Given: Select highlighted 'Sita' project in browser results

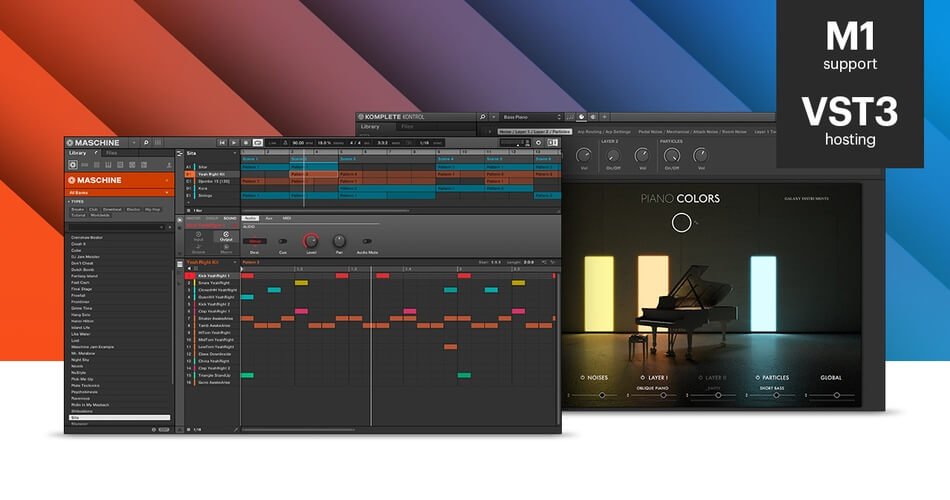Looking at the screenshot, I should (x=119, y=418).
